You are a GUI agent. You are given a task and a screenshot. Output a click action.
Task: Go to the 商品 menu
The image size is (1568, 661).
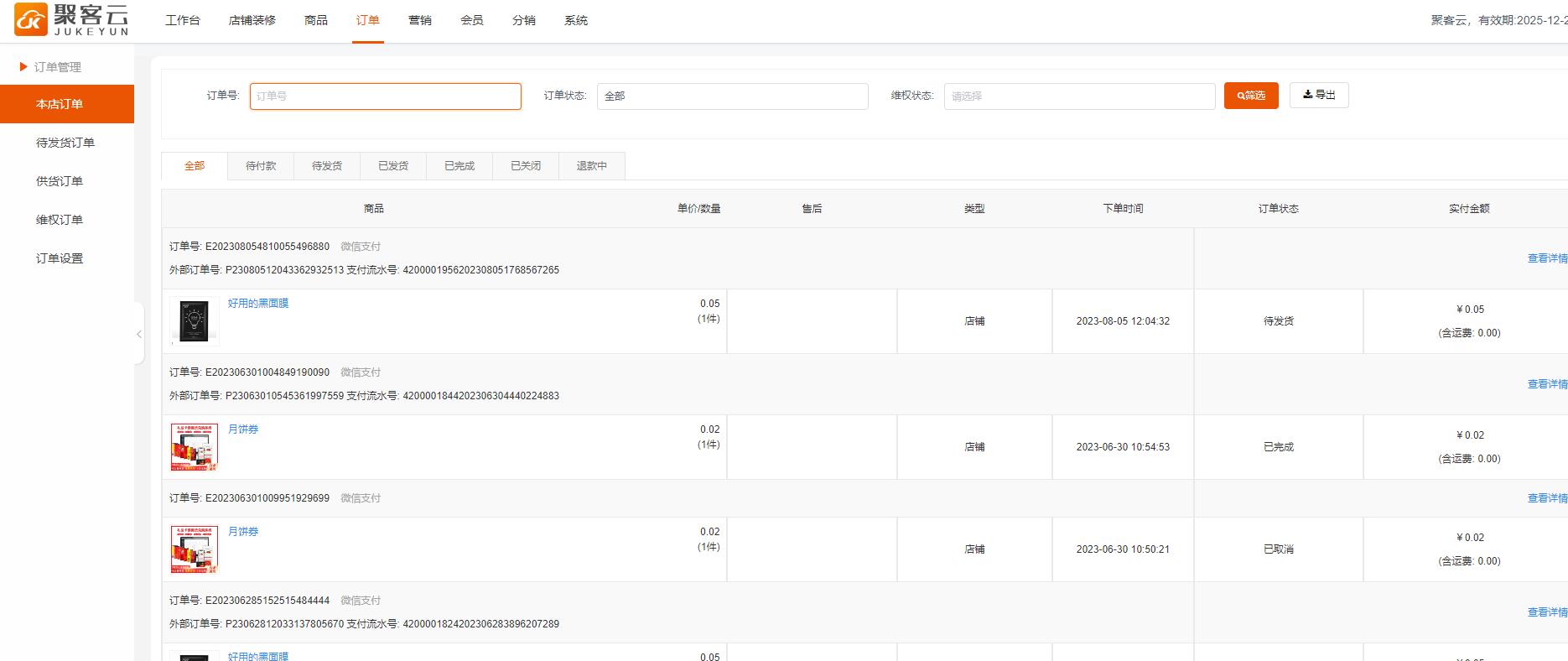[316, 20]
